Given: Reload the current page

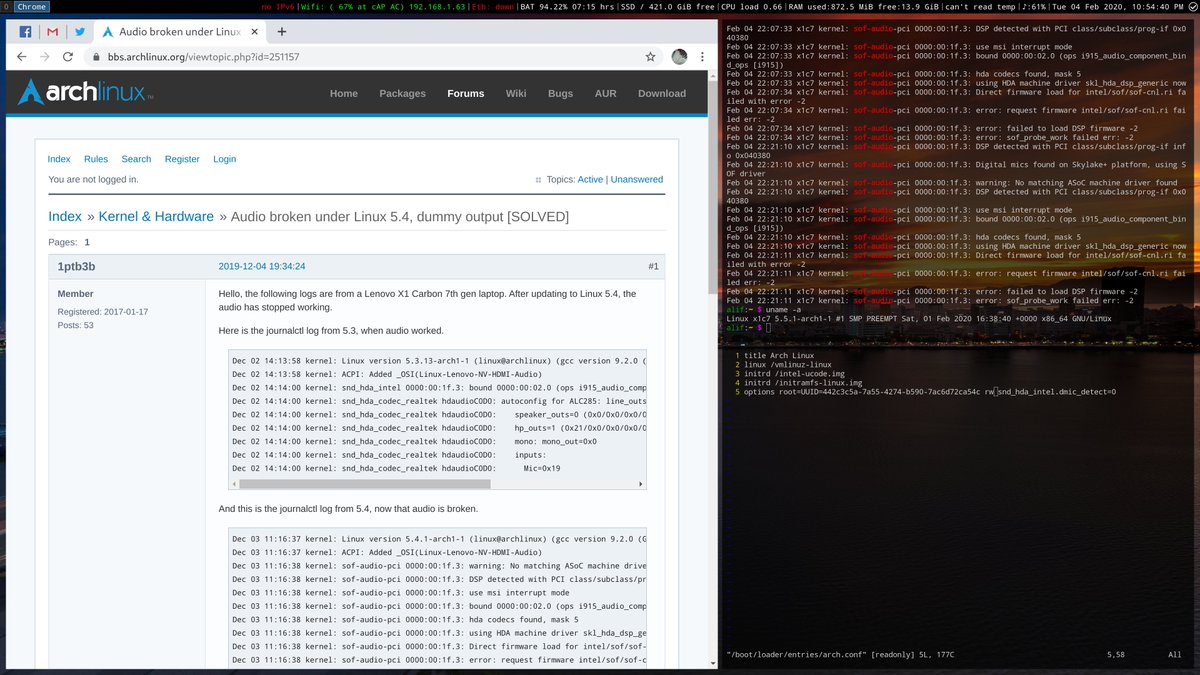Looking at the screenshot, I should point(68,57).
